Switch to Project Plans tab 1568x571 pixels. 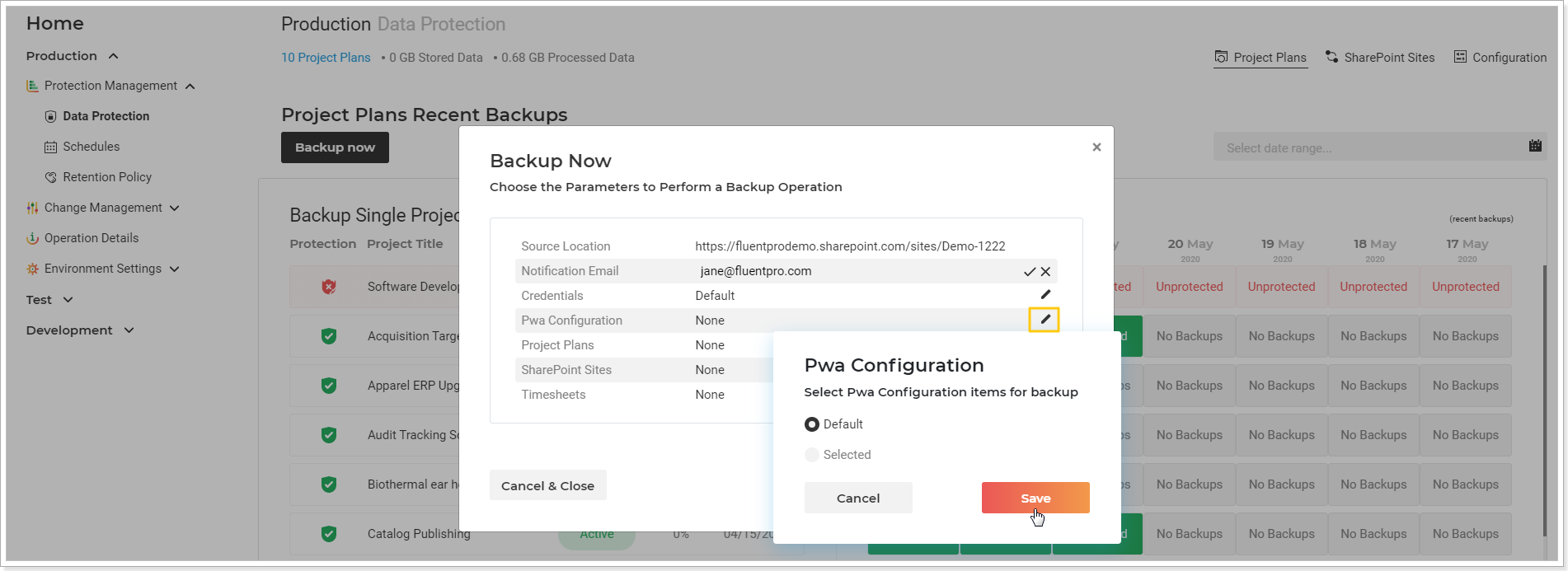1261,58
